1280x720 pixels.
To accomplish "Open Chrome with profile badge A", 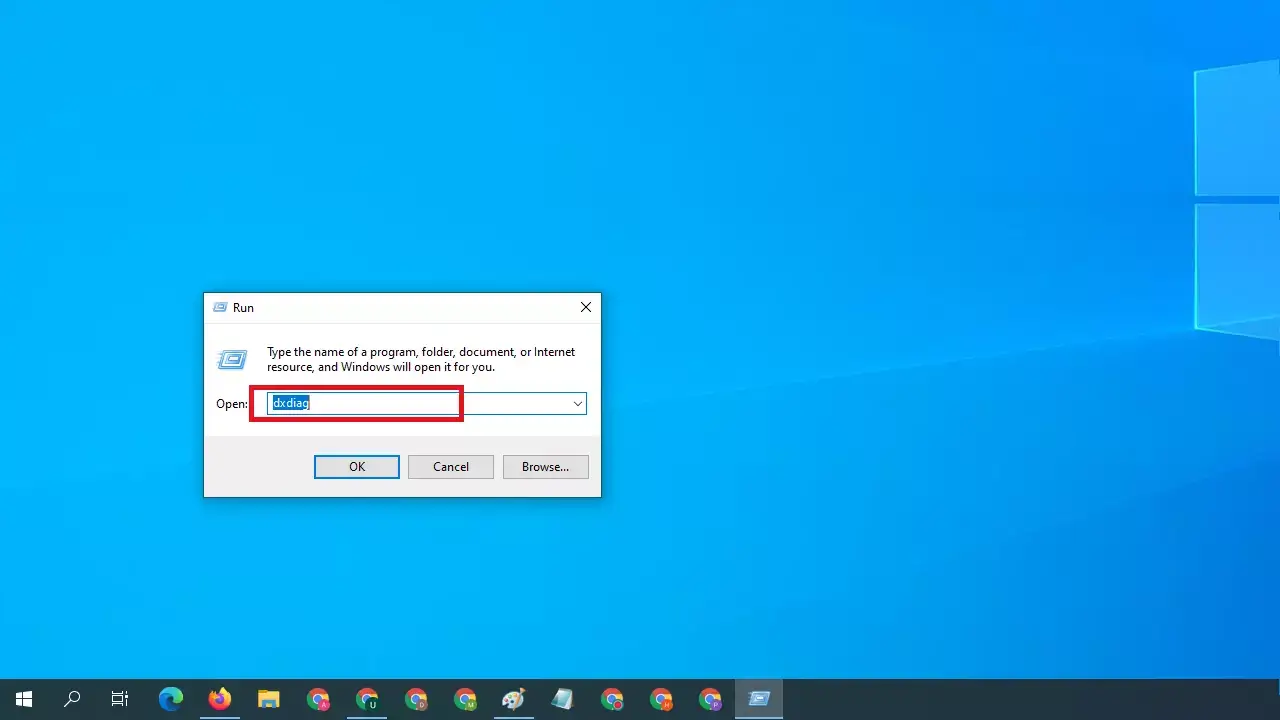I will point(318,699).
